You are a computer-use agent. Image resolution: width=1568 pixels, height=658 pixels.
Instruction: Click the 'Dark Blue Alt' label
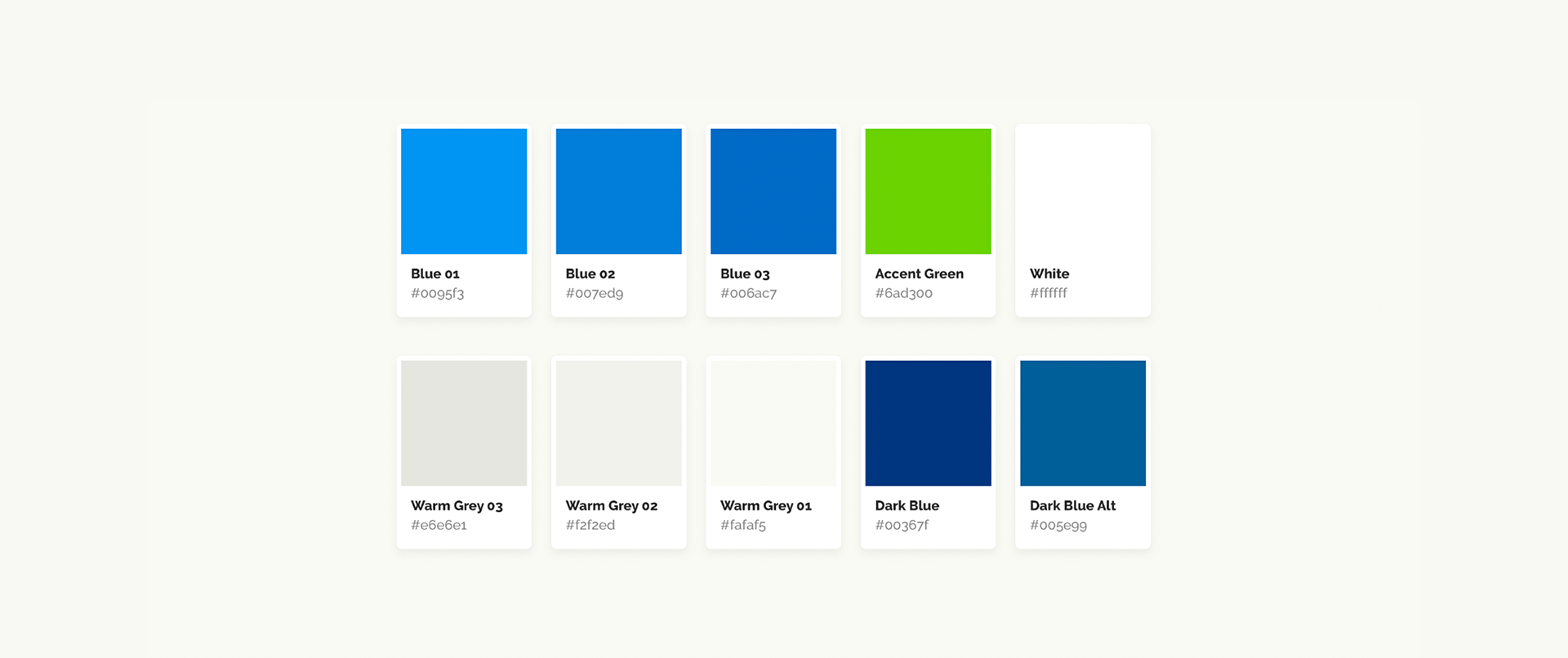[1073, 505]
